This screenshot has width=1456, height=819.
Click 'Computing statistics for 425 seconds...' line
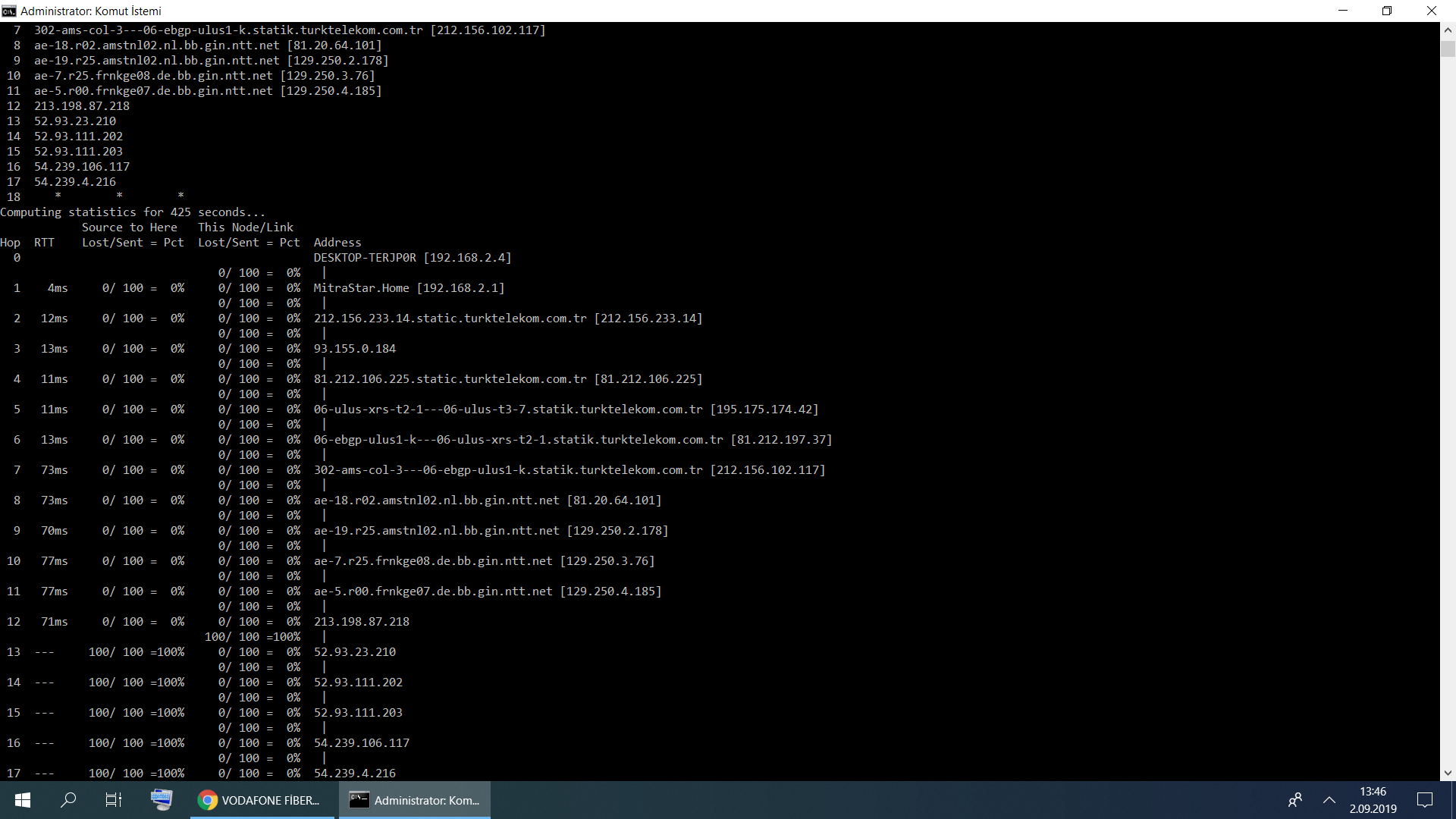point(133,212)
